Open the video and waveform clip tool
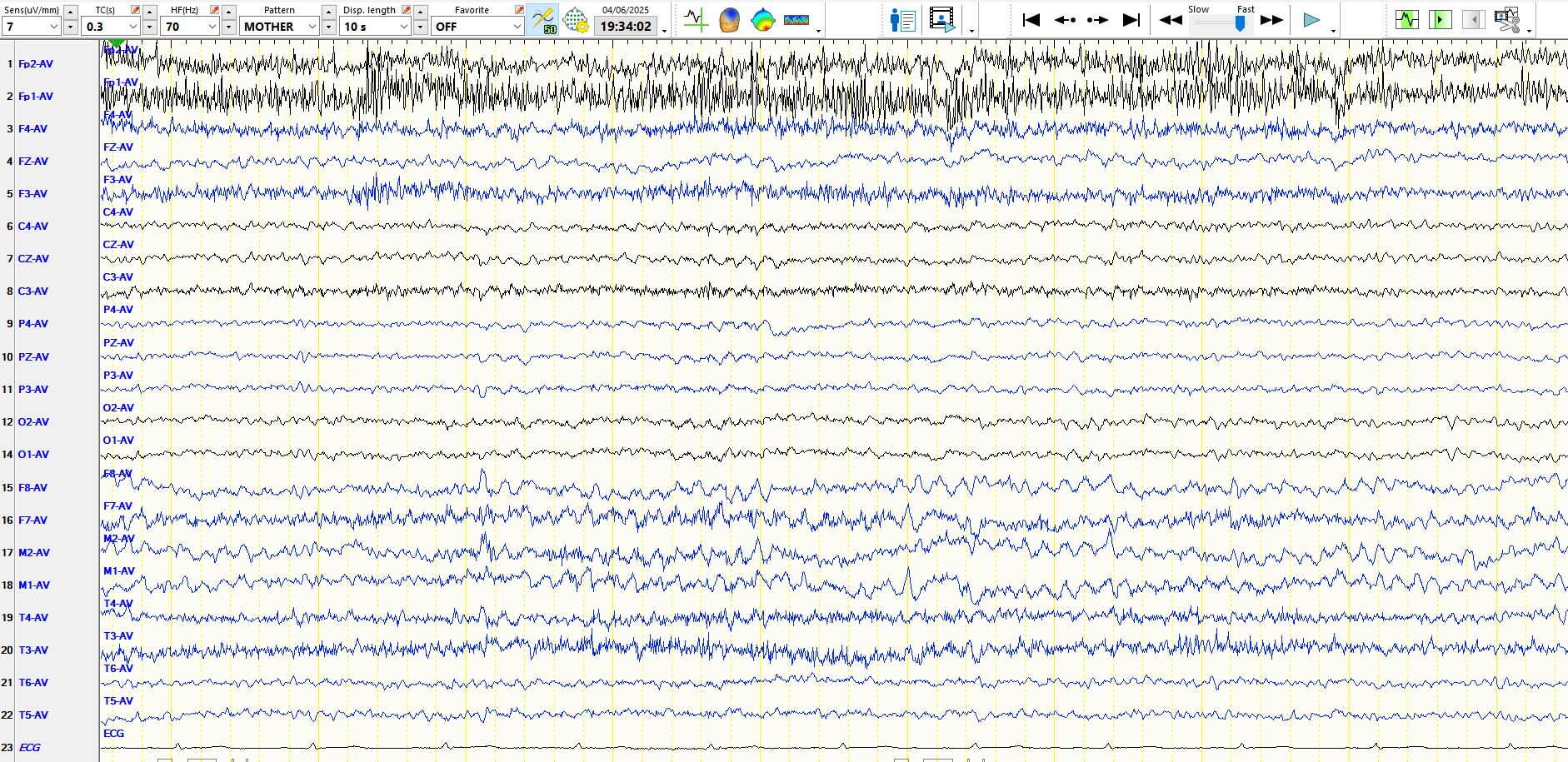 click(1506, 20)
